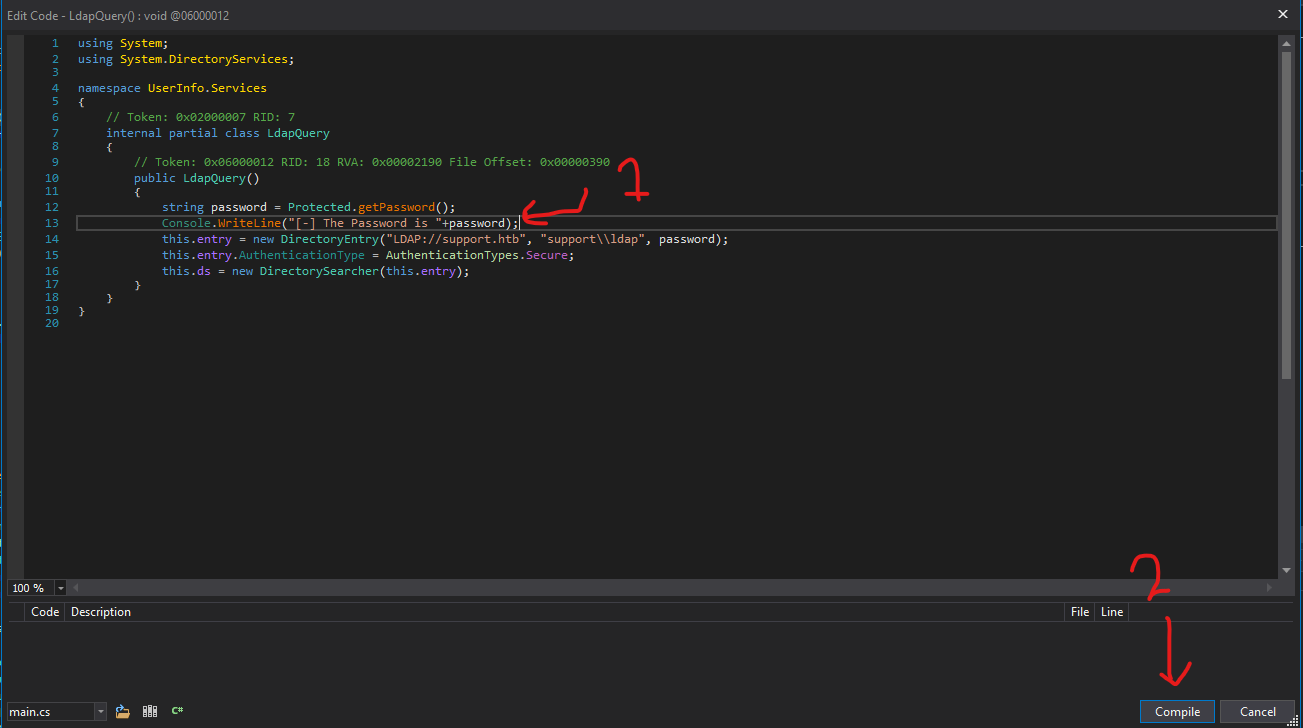Screen dimensions: 1303x728
Task: Click the Line column header
Action: coord(1111,611)
